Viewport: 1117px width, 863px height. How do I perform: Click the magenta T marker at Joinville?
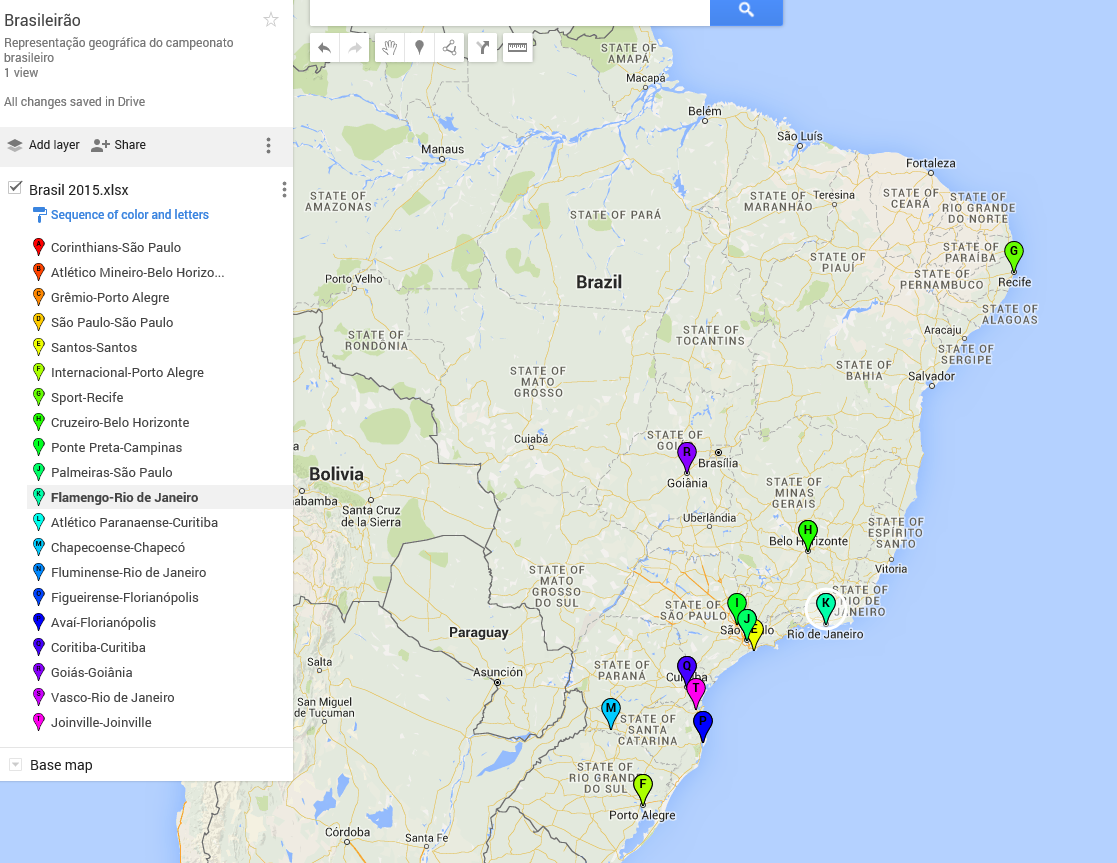coord(696,691)
